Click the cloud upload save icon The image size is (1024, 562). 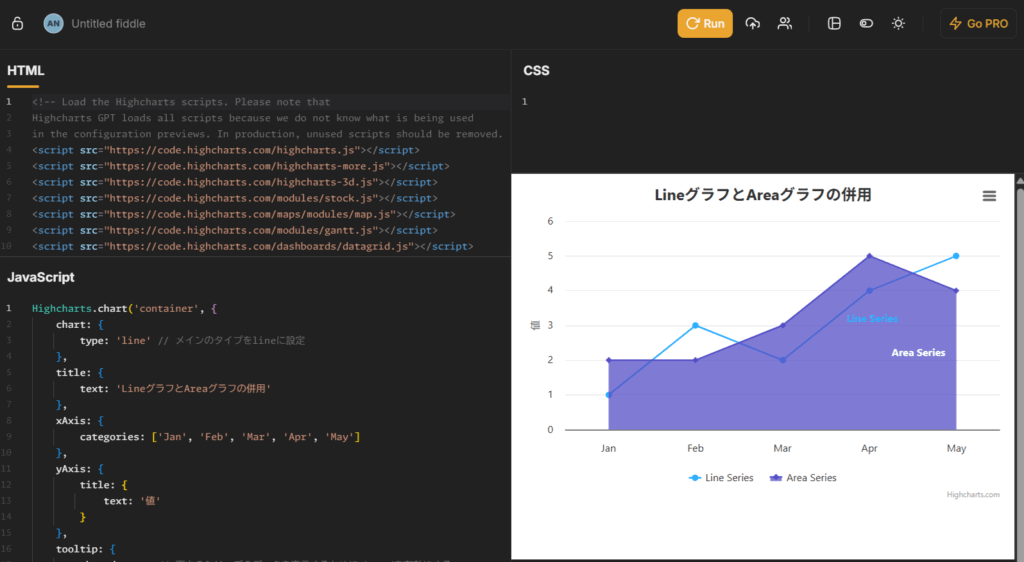753,23
